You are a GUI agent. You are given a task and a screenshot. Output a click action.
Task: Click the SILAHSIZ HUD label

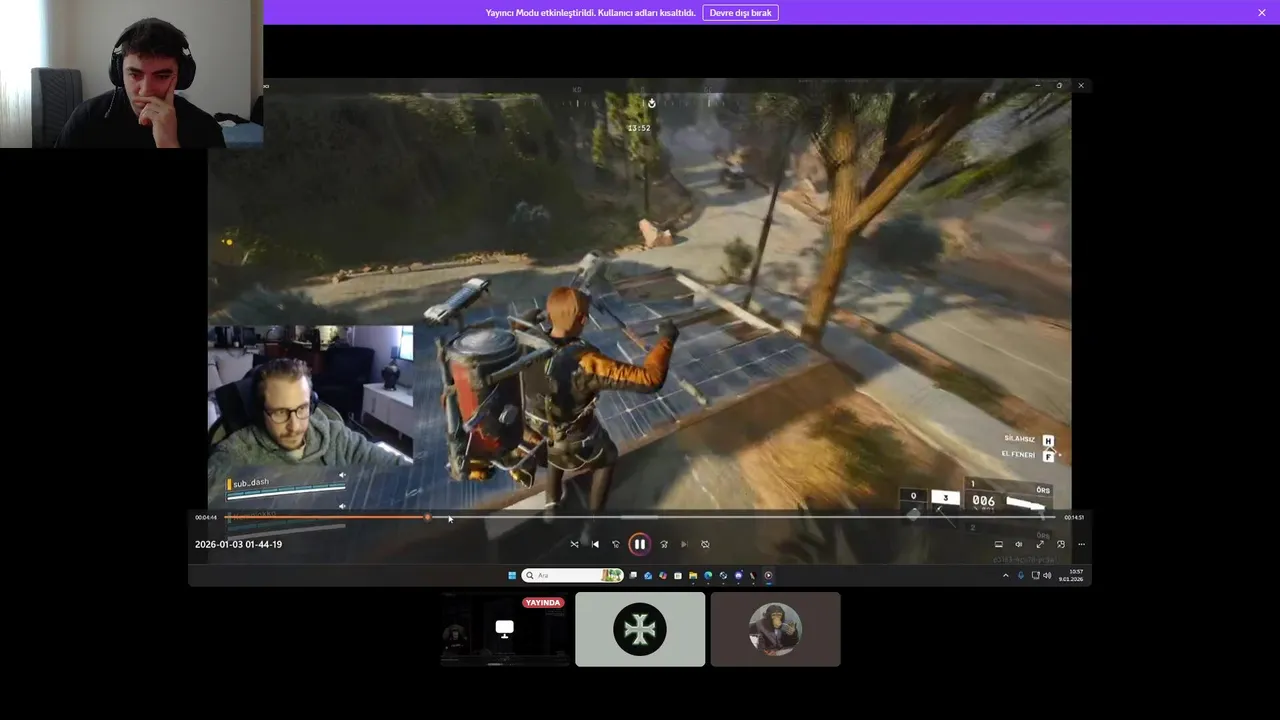point(1019,439)
